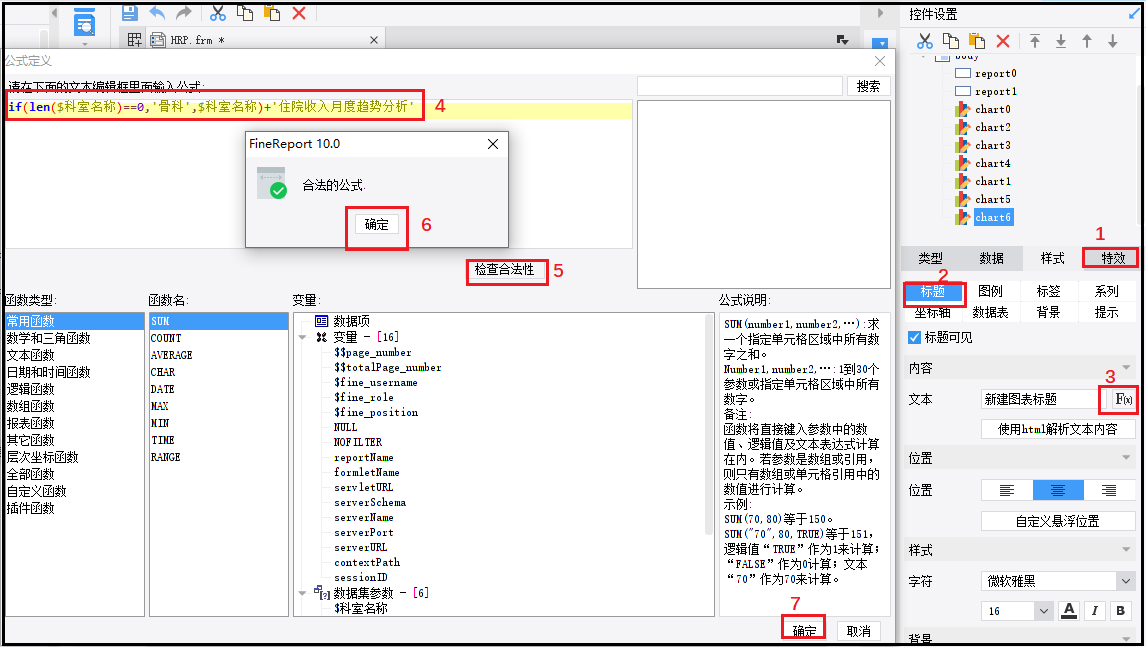Click scissors cut icon in main toolbar
Viewport: 1146px width, 647px height.
pos(218,12)
